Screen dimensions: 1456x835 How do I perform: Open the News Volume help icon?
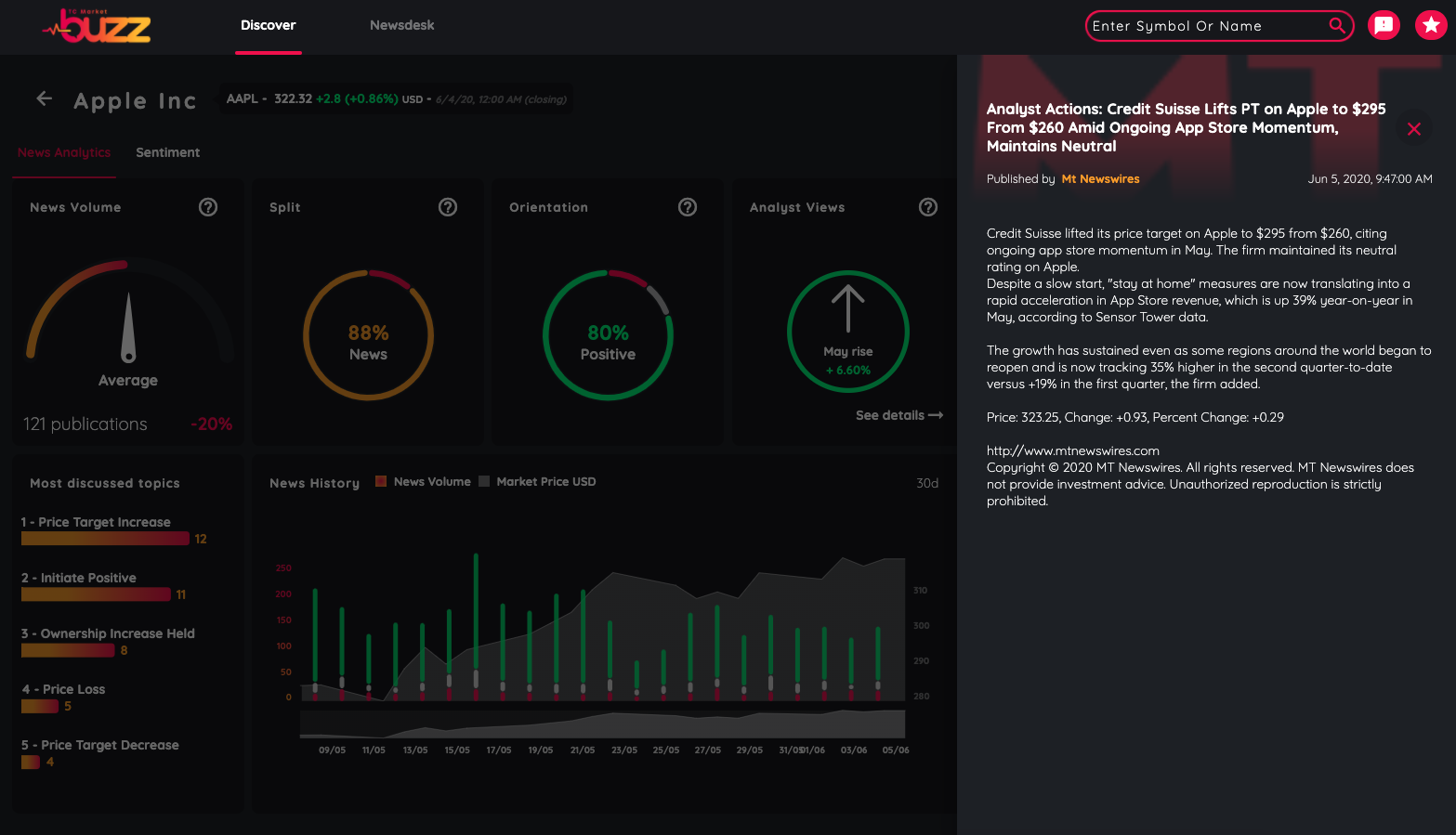[x=208, y=207]
